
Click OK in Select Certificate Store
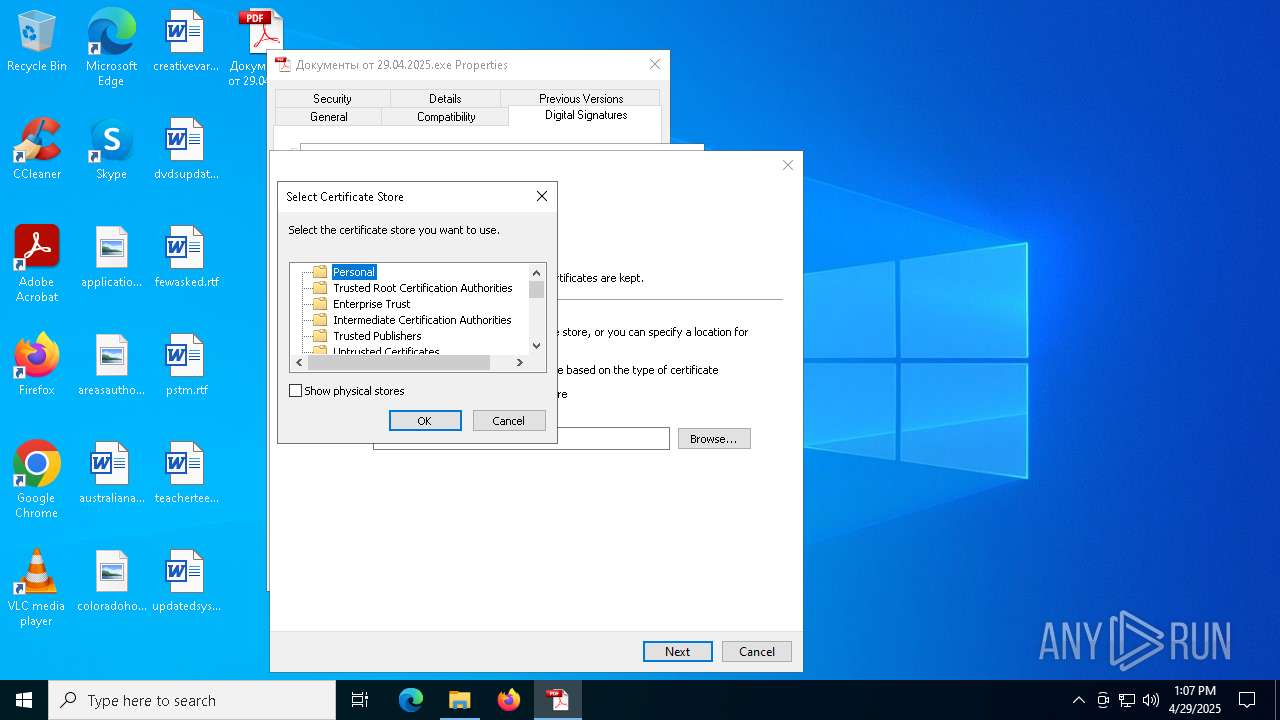pyautogui.click(x=425, y=421)
